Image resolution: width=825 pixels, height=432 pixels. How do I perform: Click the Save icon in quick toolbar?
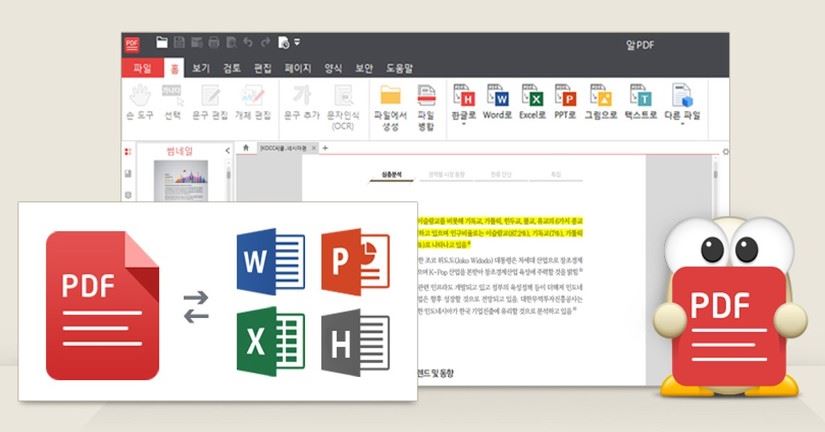tap(179, 42)
